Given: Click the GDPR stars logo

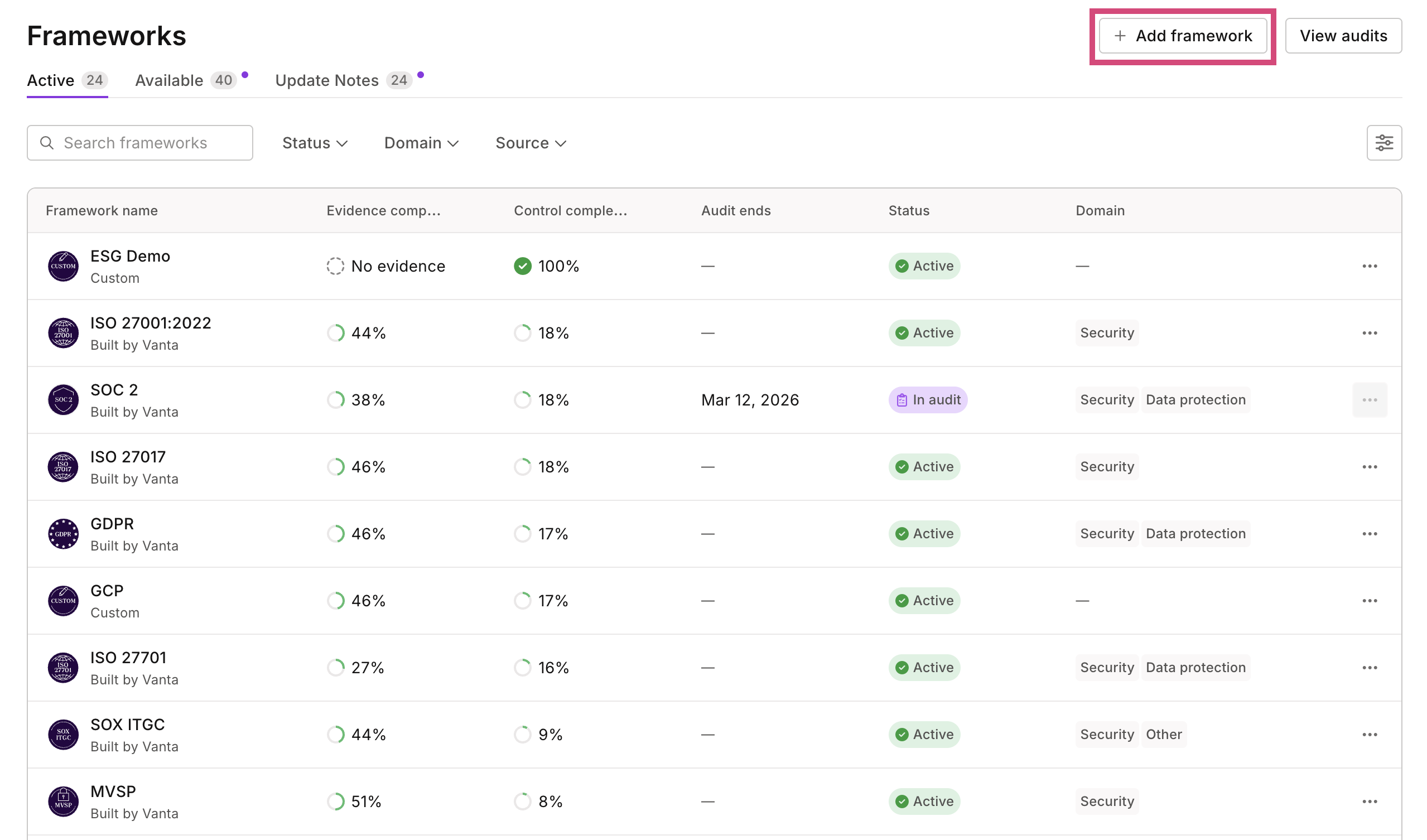Looking at the screenshot, I should [x=63, y=534].
